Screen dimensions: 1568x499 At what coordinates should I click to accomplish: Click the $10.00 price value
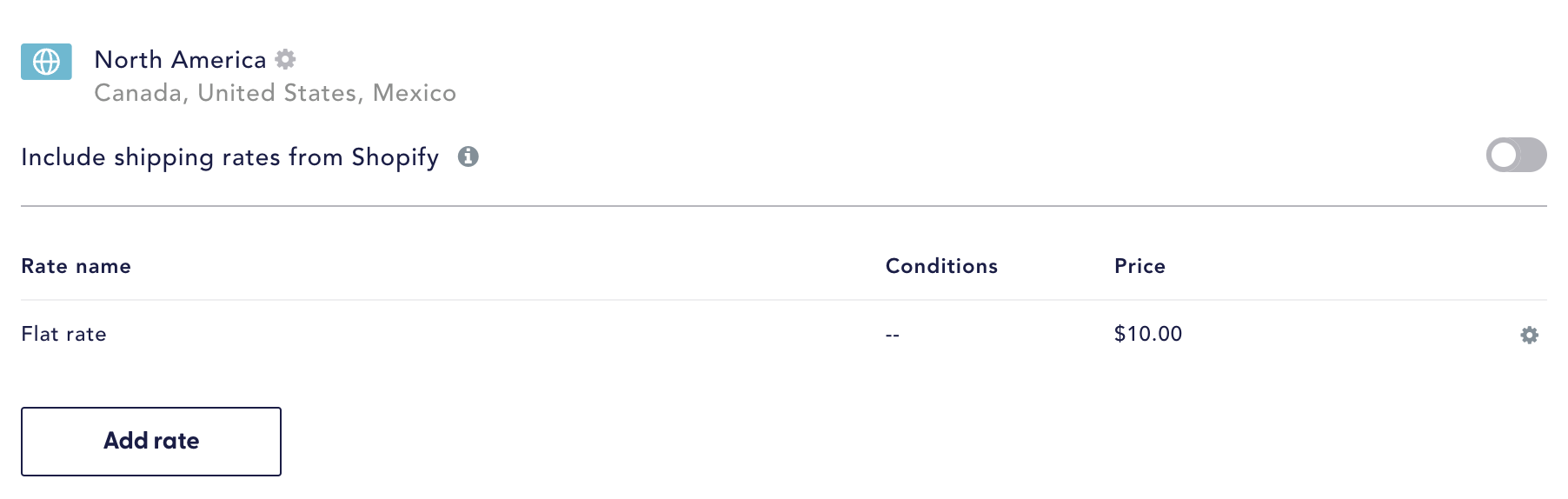point(1148,334)
